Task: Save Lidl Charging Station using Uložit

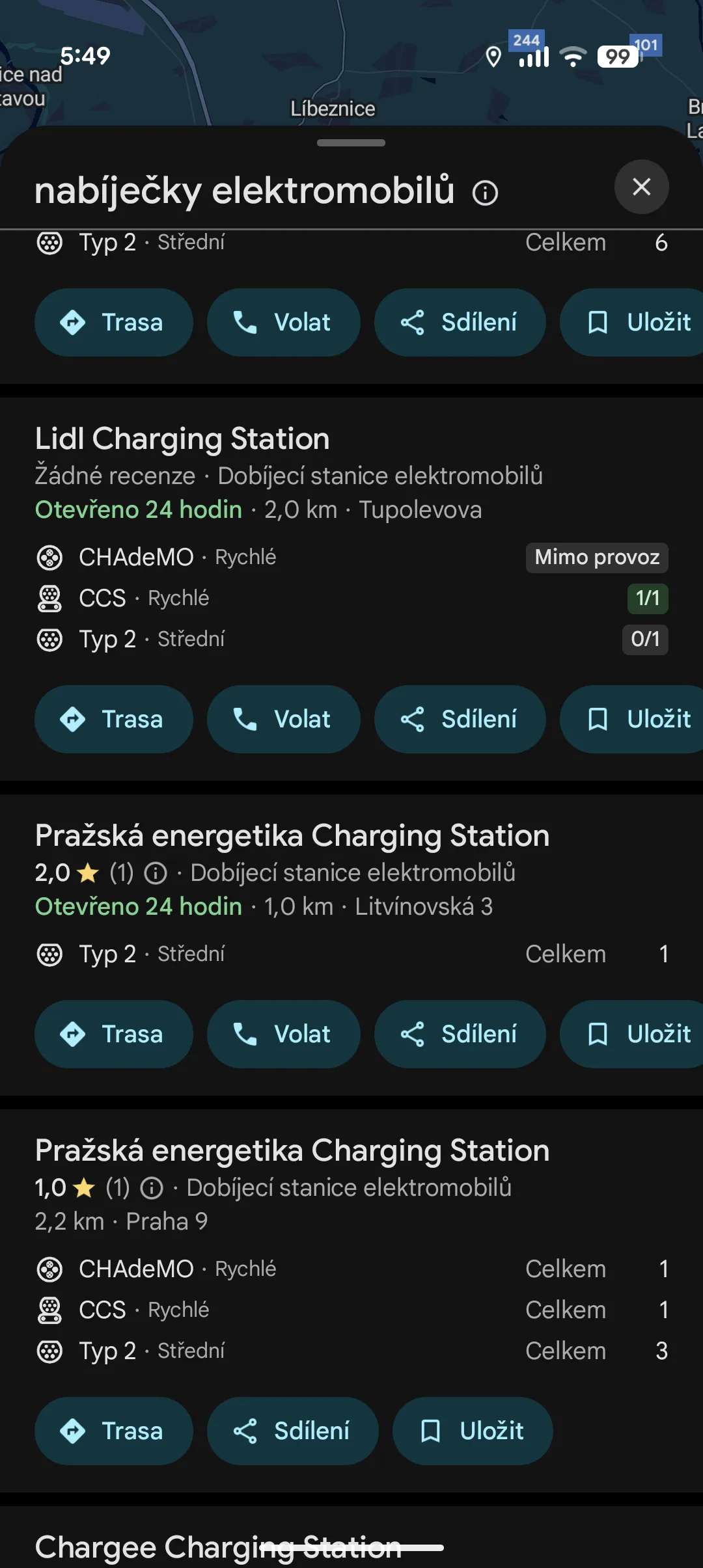Action: coord(638,719)
